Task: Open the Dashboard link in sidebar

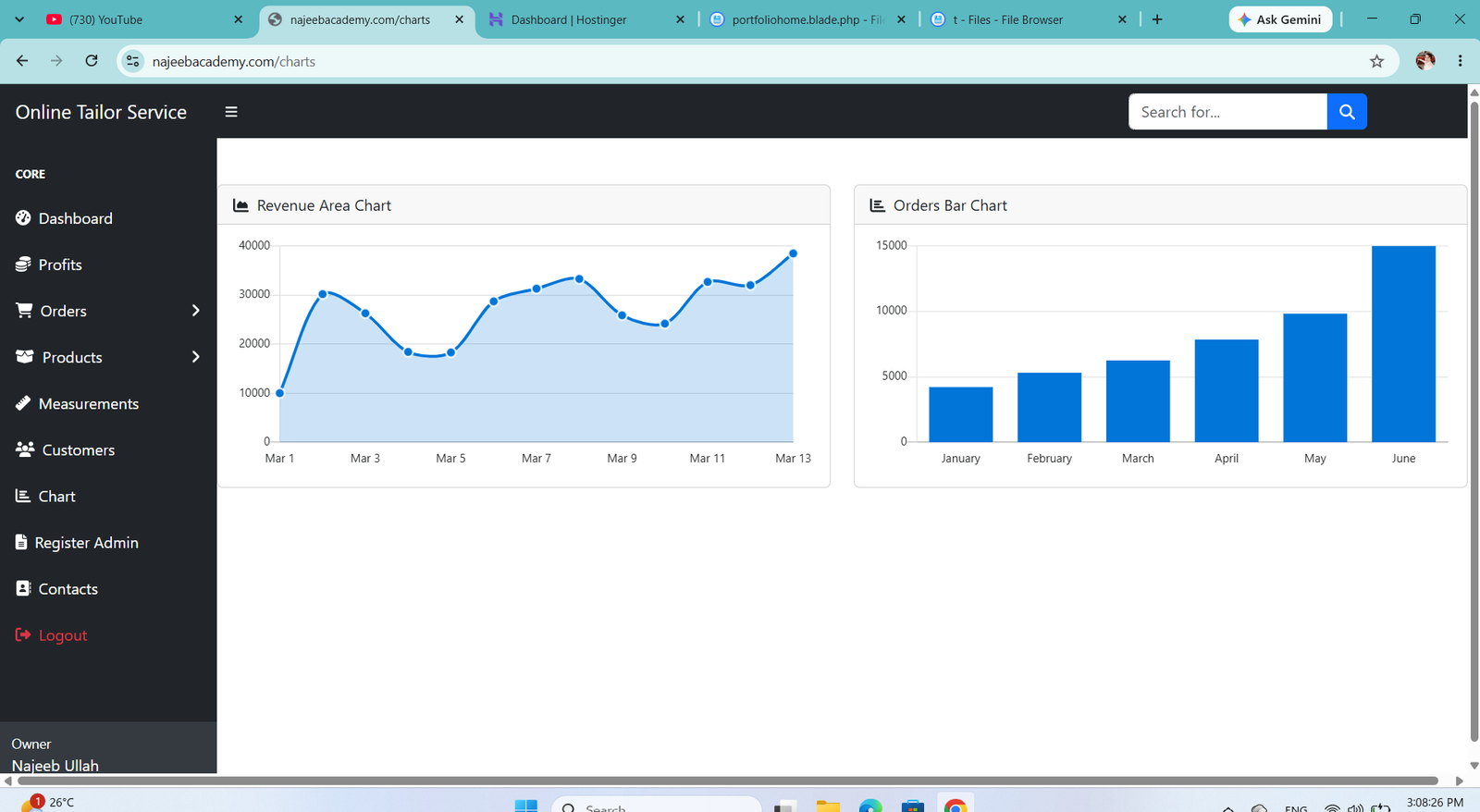Action: (x=76, y=218)
